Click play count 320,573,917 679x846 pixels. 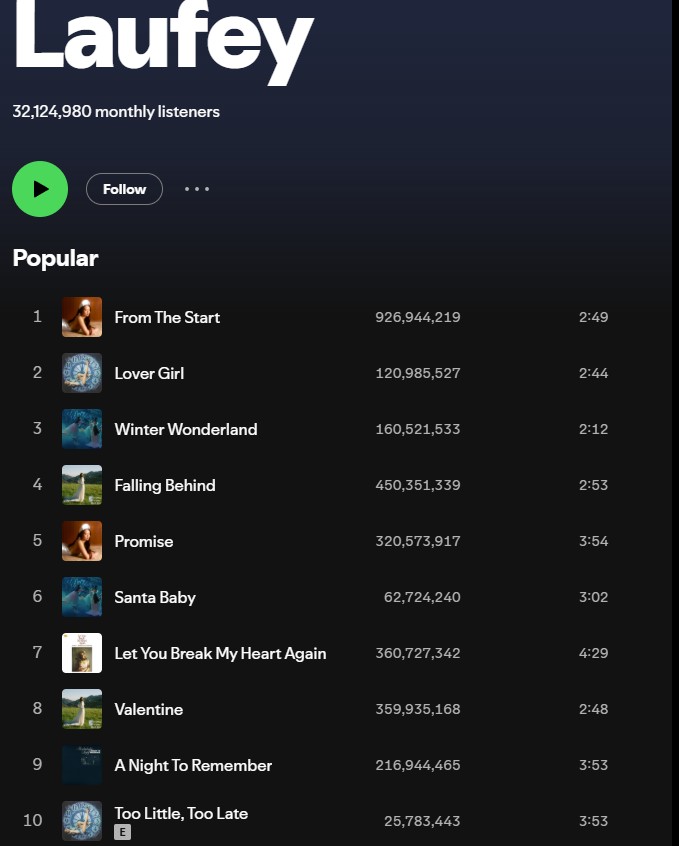[418, 541]
